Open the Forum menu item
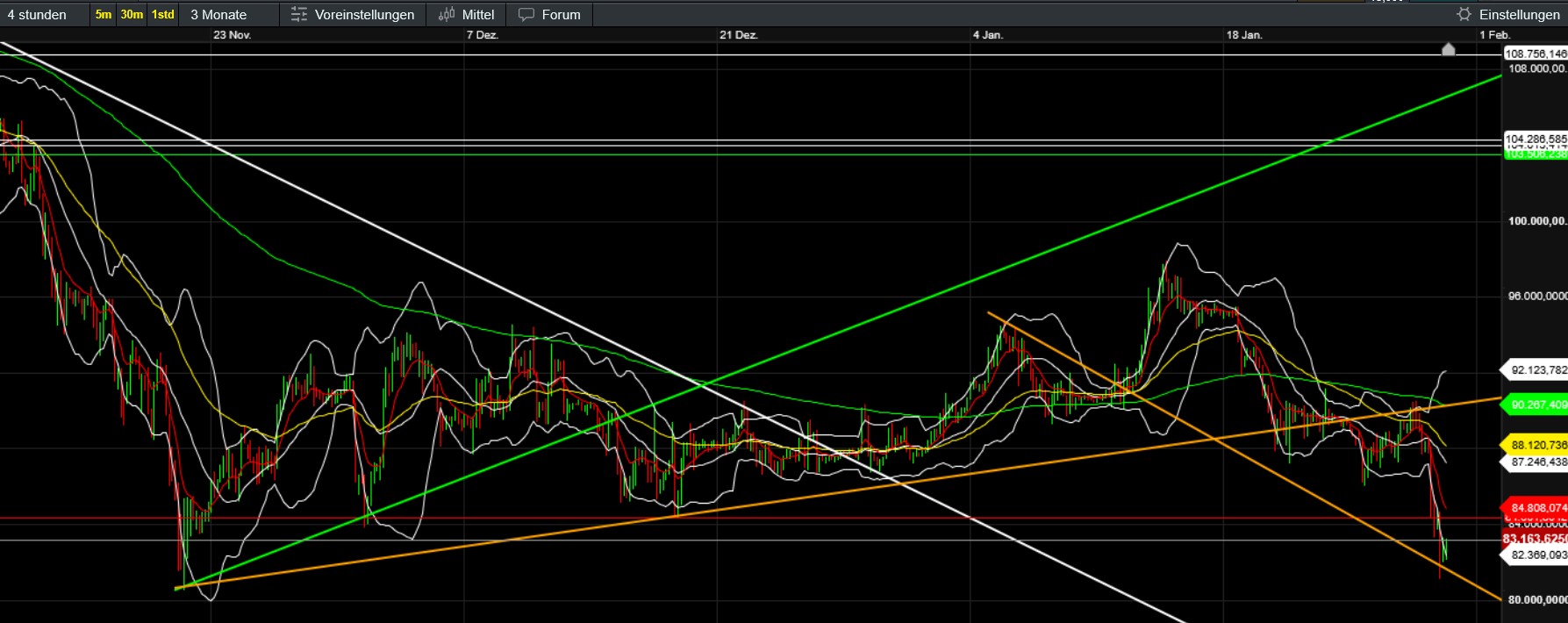The height and width of the screenshot is (623, 1568). pyautogui.click(x=561, y=15)
